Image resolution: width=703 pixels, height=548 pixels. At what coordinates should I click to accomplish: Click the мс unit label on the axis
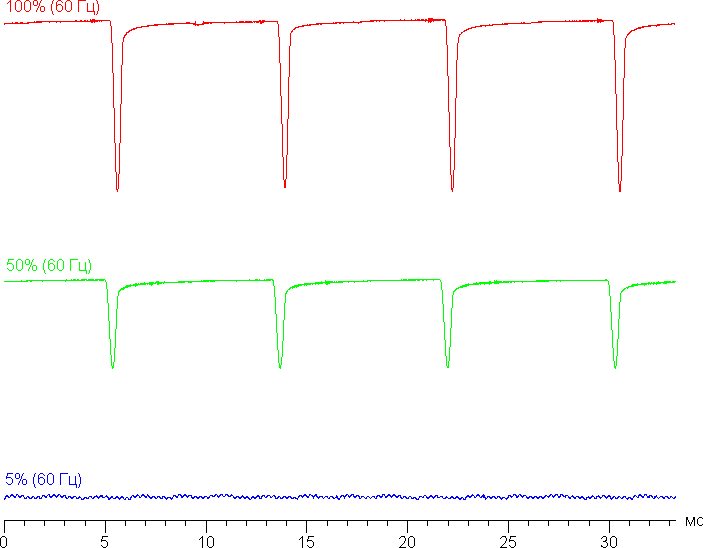click(x=693, y=521)
